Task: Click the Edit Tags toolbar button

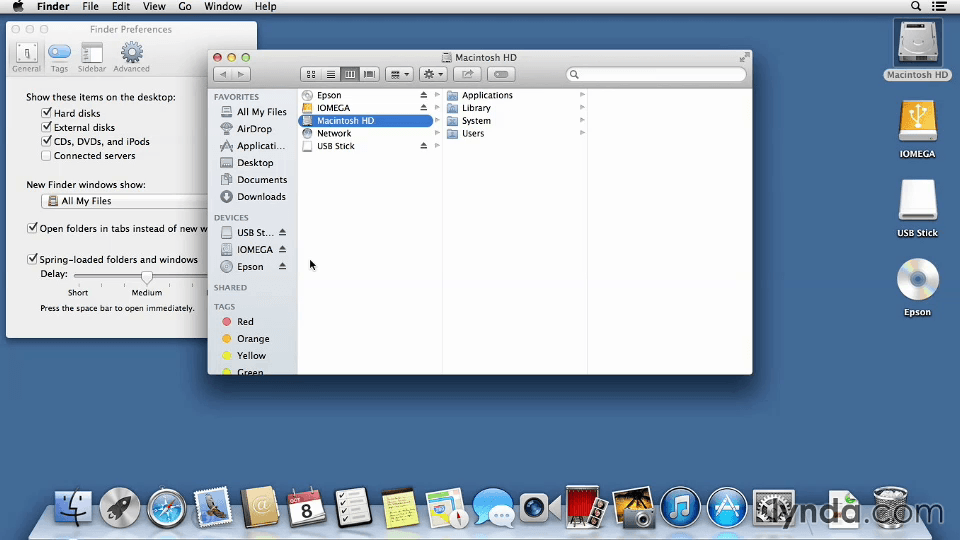Action: point(501,74)
